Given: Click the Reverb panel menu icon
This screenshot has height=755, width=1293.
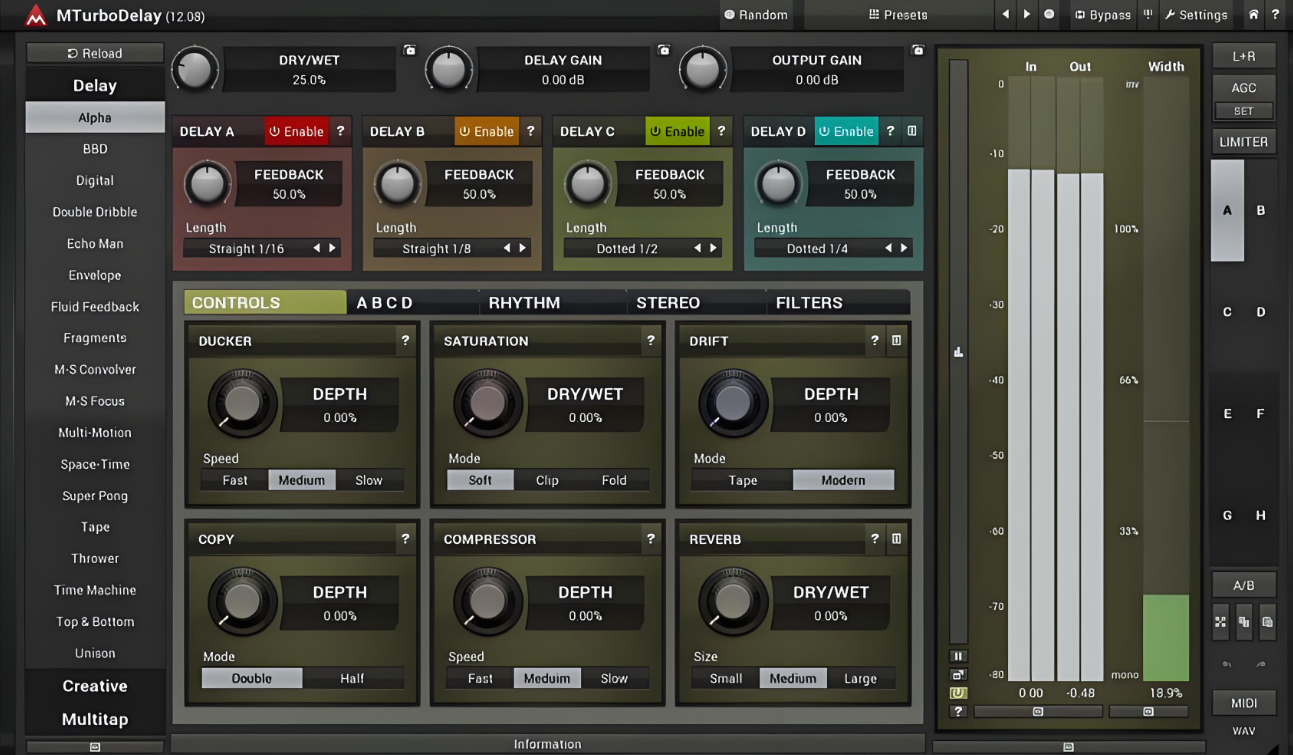Looking at the screenshot, I should point(896,539).
